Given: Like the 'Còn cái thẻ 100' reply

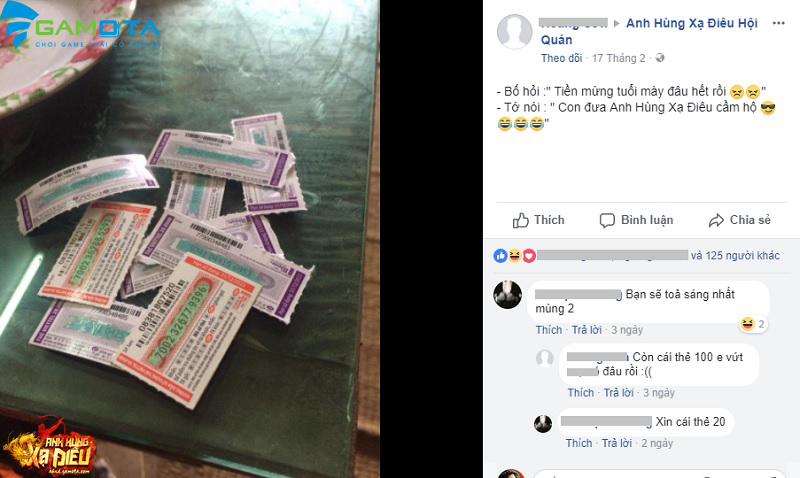Looking at the screenshot, I should click(x=581, y=393).
